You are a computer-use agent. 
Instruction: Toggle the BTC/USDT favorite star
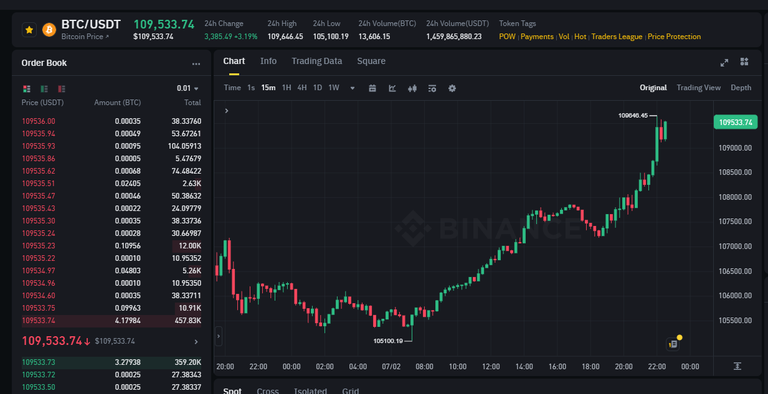tap(29, 30)
